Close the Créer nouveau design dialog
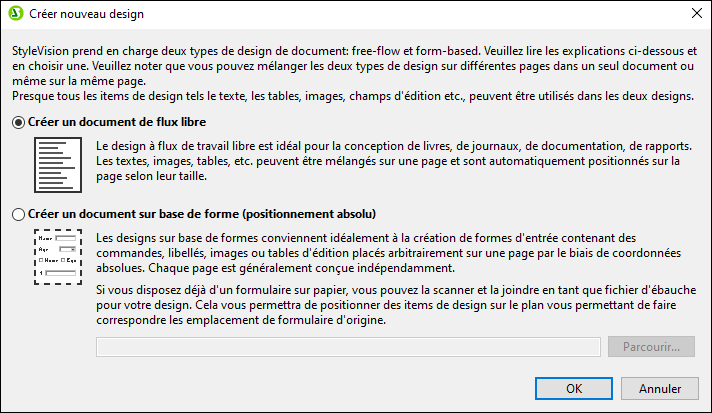Image resolution: width=712 pixels, height=413 pixels. [x=697, y=14]
